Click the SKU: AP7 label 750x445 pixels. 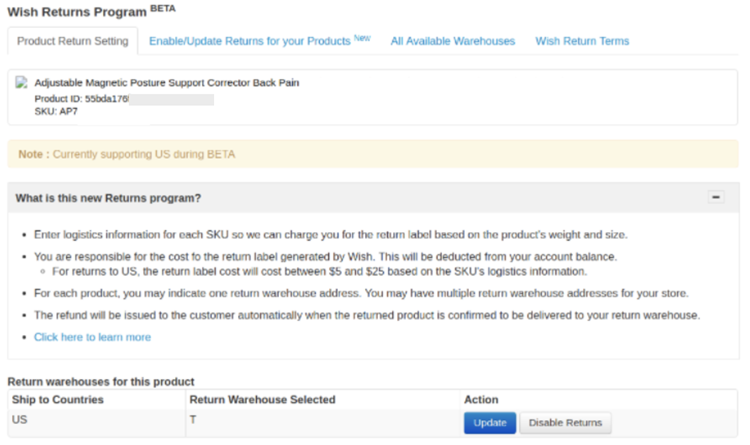tap(56, 111)
